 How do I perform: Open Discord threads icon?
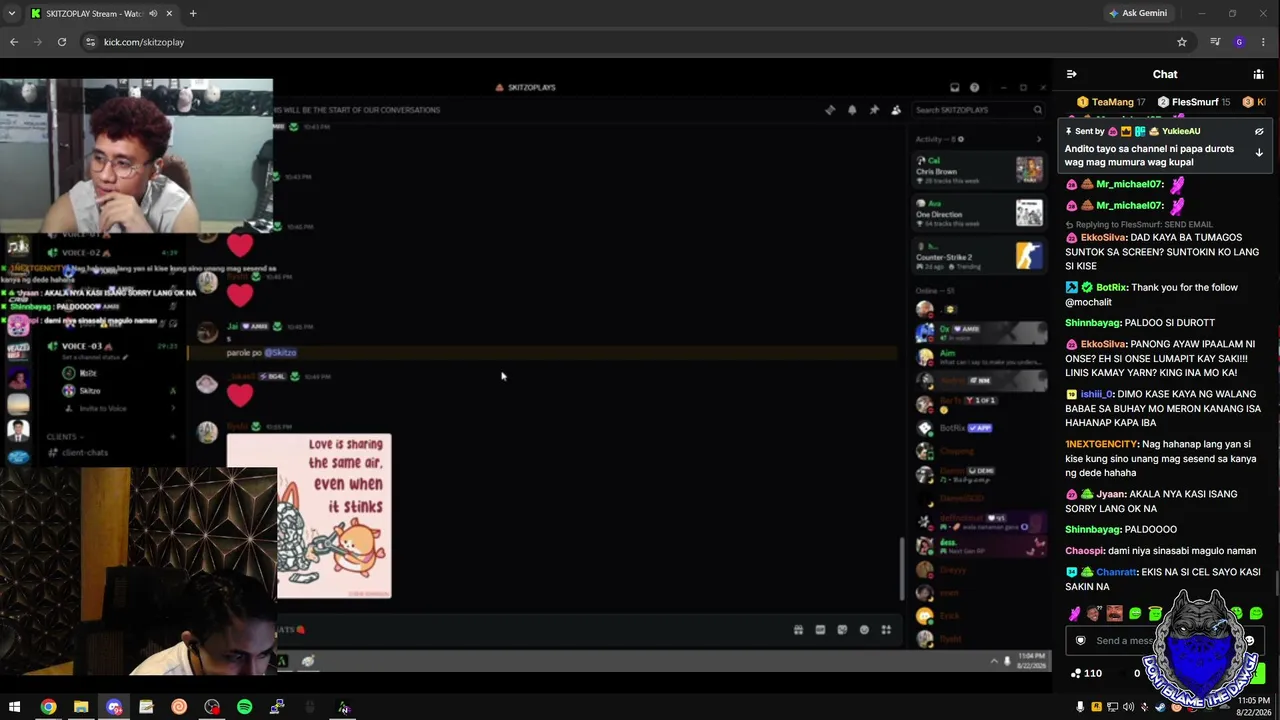tap(830, 110)
